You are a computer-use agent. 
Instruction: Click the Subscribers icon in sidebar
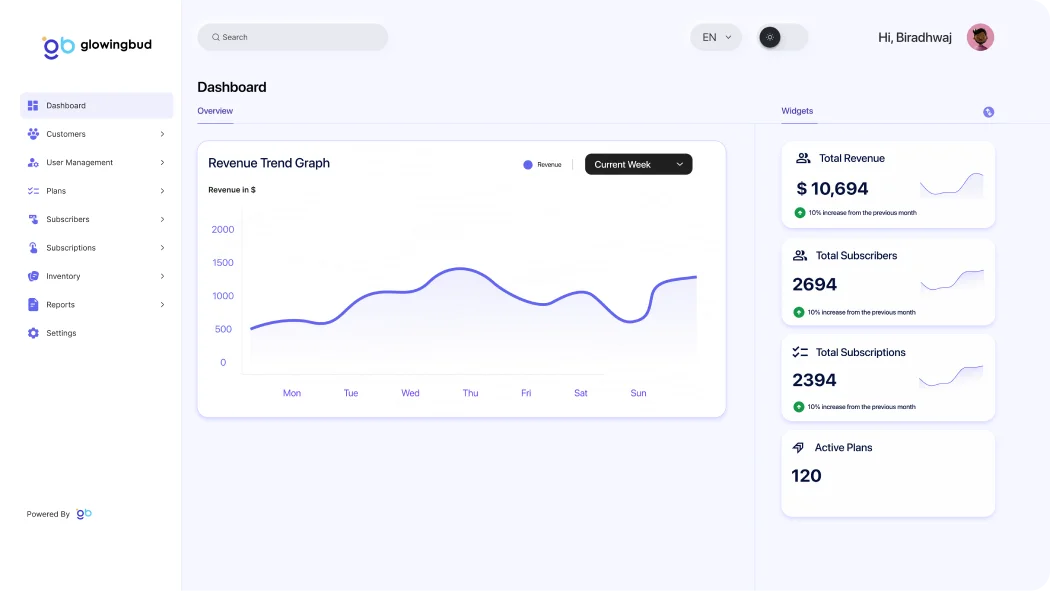coord(33,219)
